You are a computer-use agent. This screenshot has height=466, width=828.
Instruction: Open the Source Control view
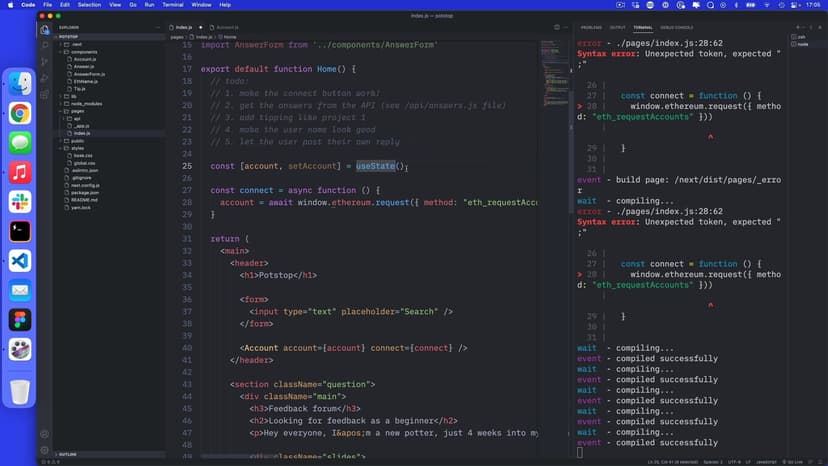[45, 61]
